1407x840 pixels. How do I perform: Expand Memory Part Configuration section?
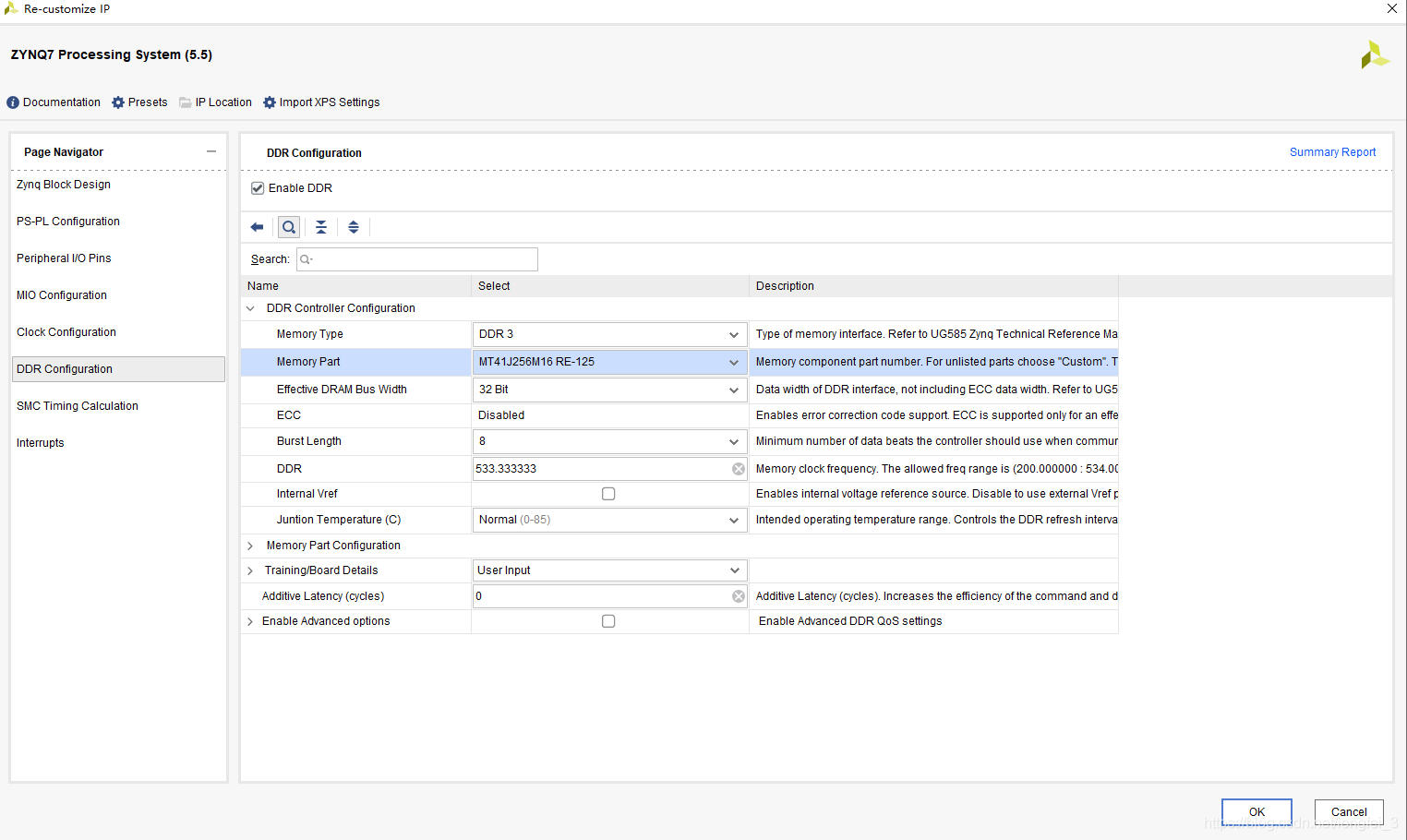[x=250, y=546]
